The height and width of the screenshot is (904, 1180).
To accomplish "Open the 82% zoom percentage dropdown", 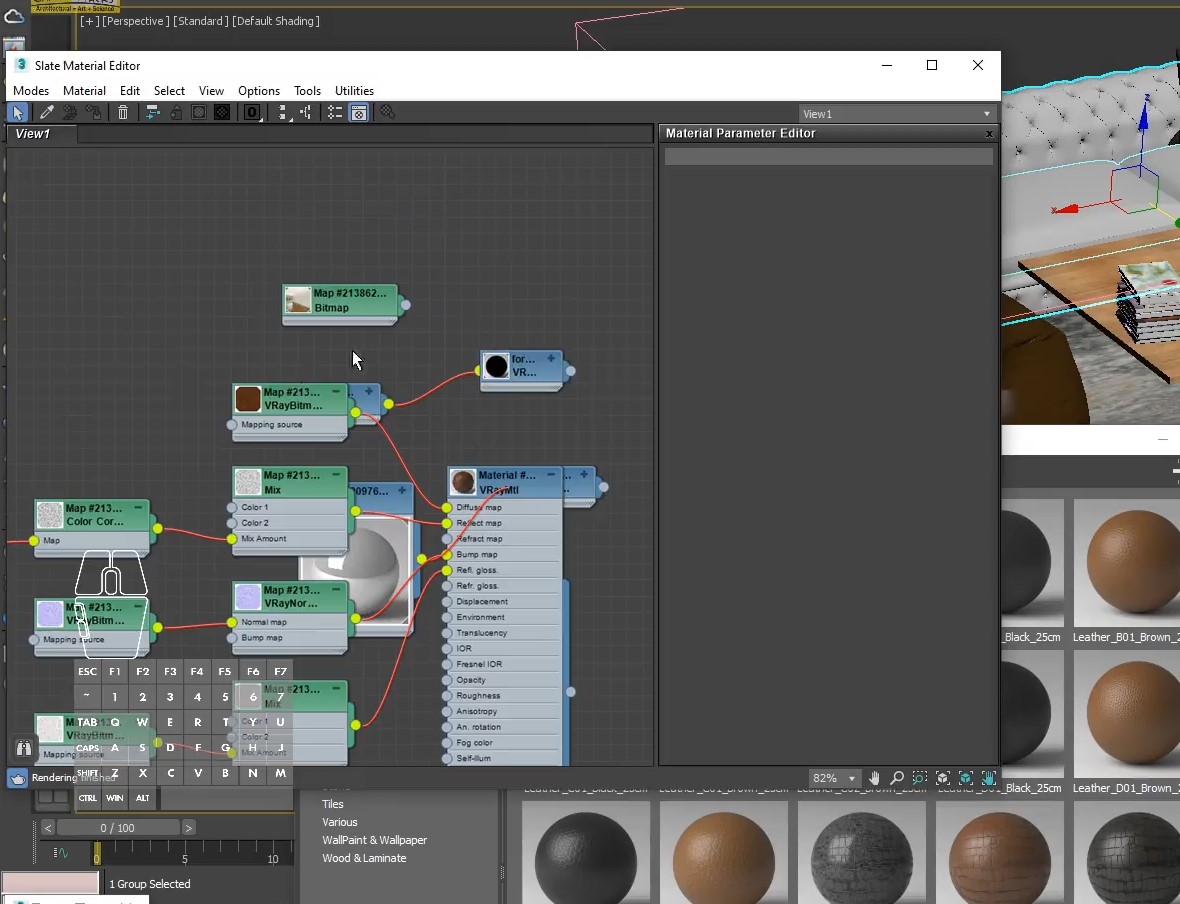I will [834, 778].
